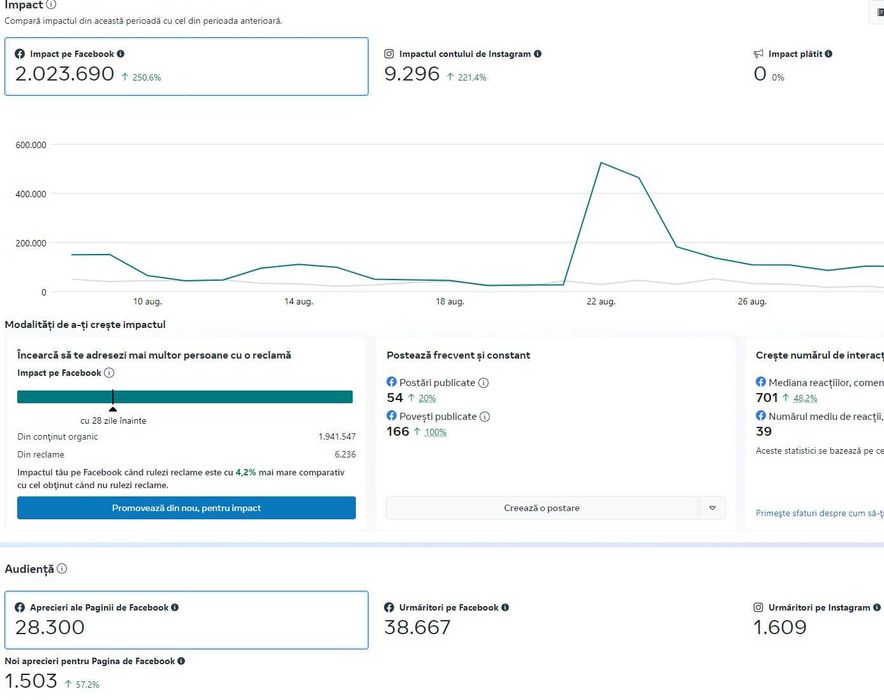Click info icon beside the Impact heading
884x700 pixels.
pyautogui.click(x=51, y=5)
